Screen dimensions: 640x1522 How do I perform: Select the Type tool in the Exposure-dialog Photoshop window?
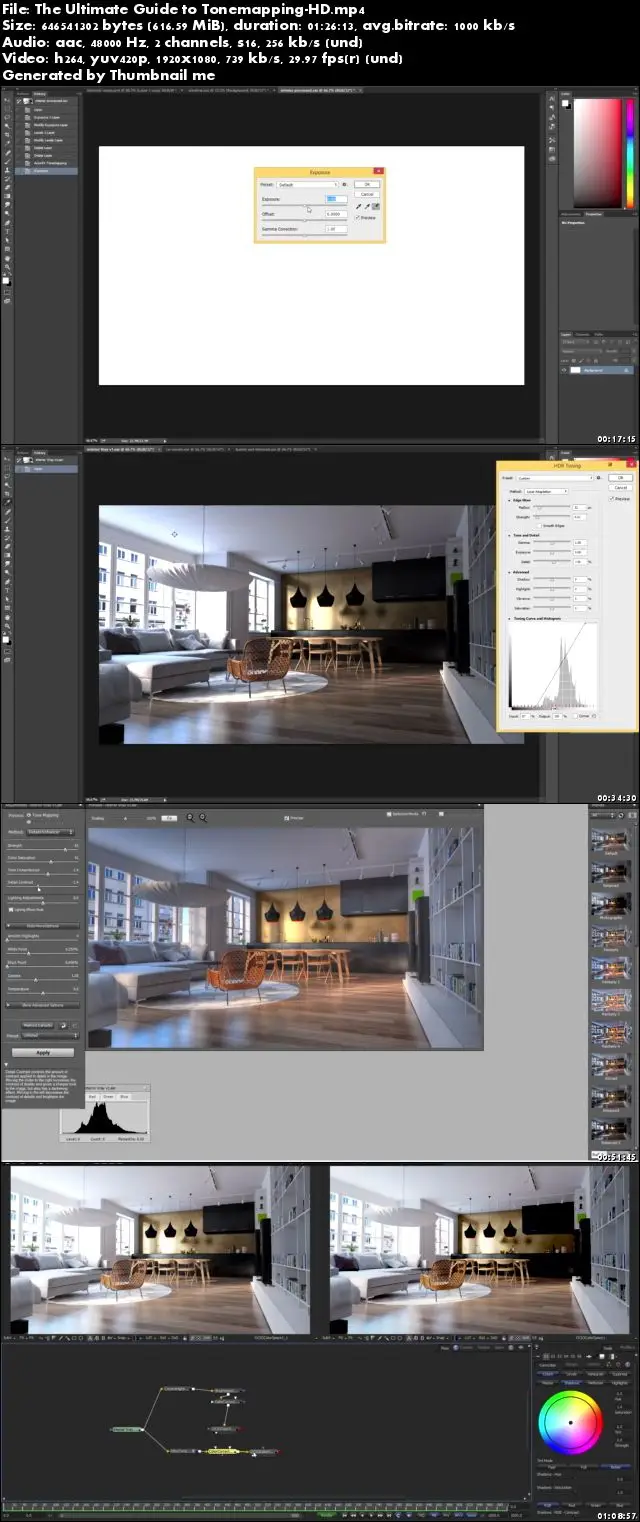[7, 231]
